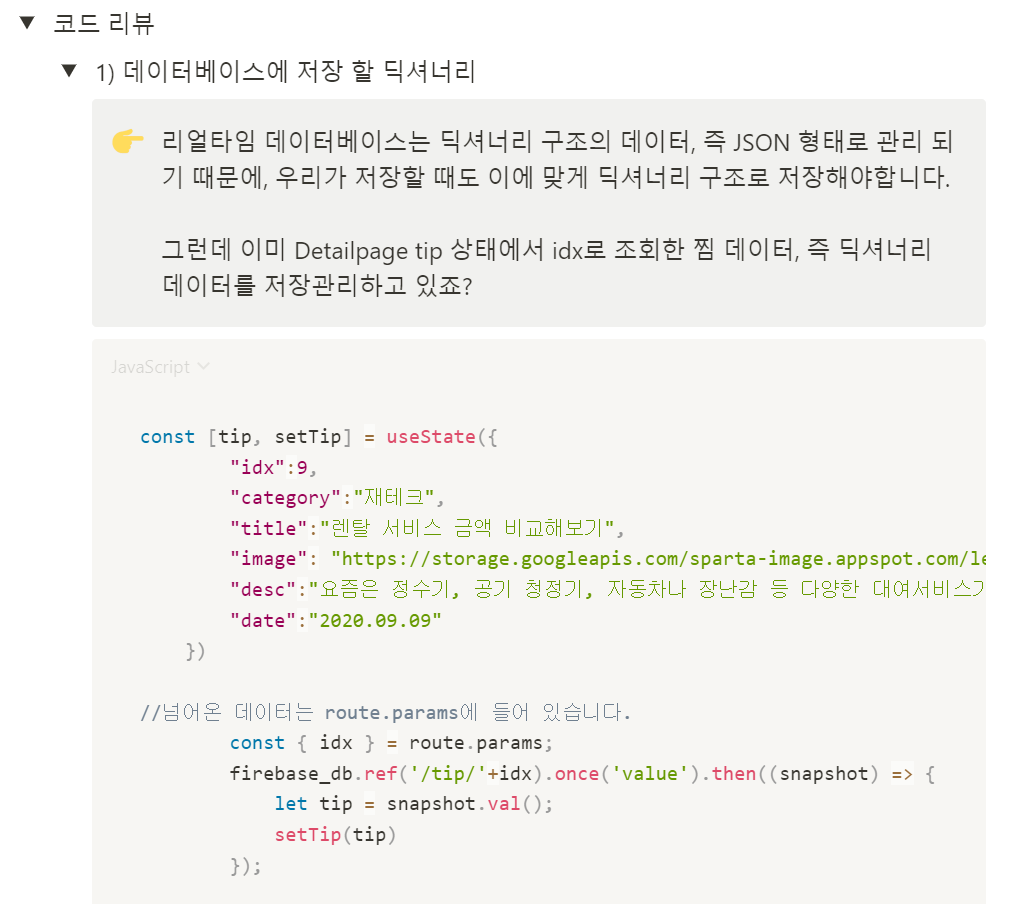Viewport: 1009px width, 904px height.
Task: Click the "image" googleapis URL line
Action: 607,558
